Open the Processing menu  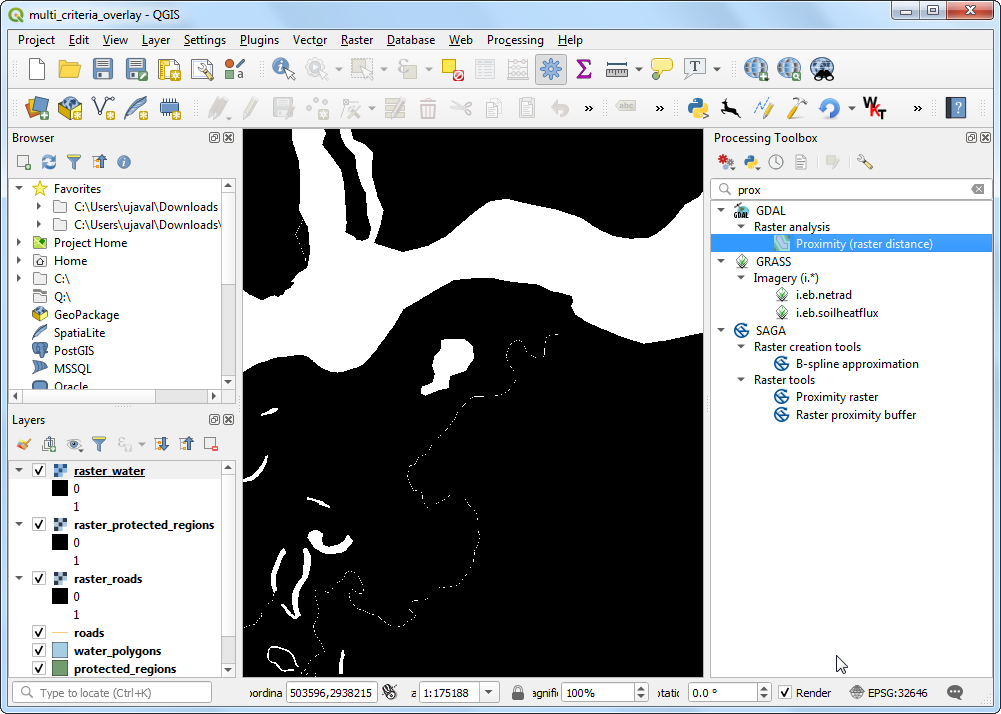pyautogui.click(x=515, y=40)
